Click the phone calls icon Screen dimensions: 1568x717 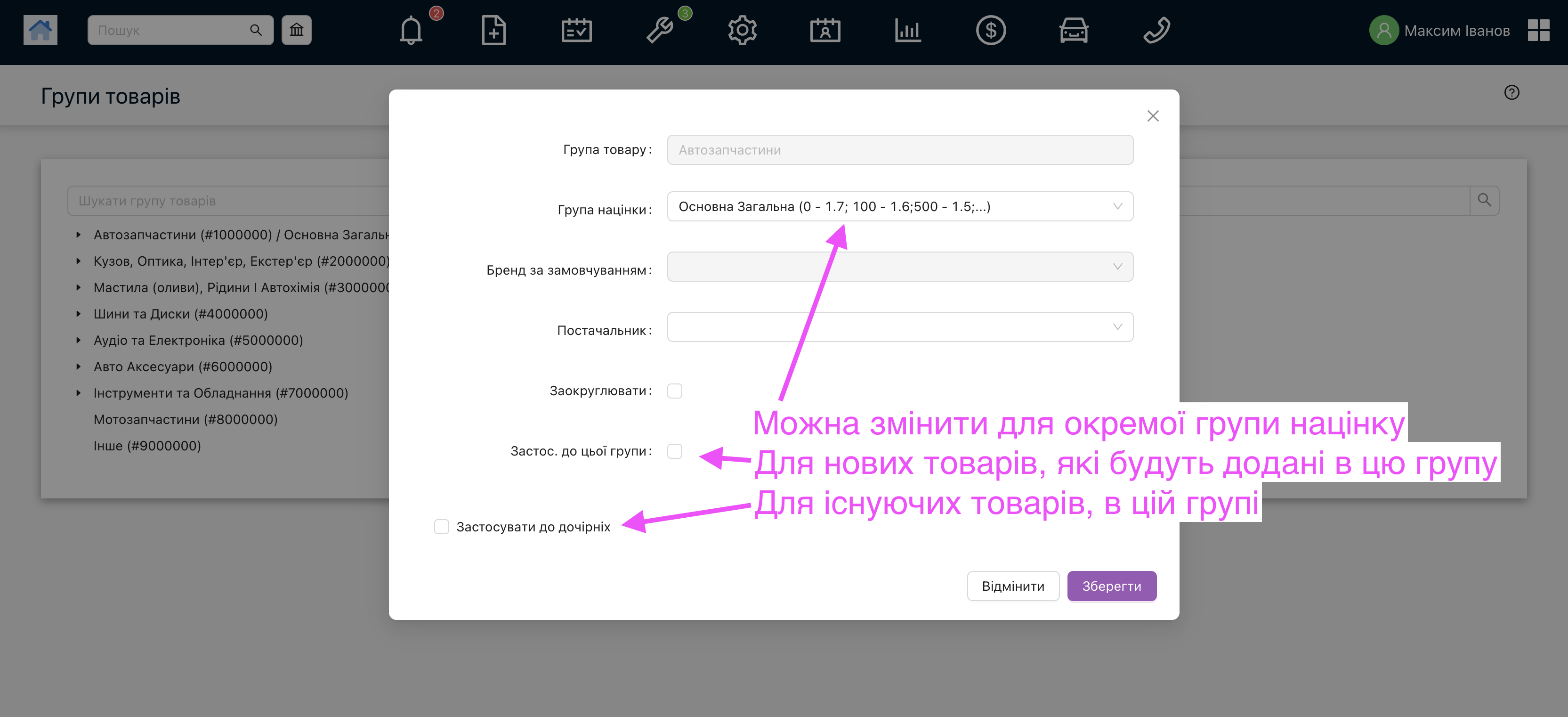1156,30
